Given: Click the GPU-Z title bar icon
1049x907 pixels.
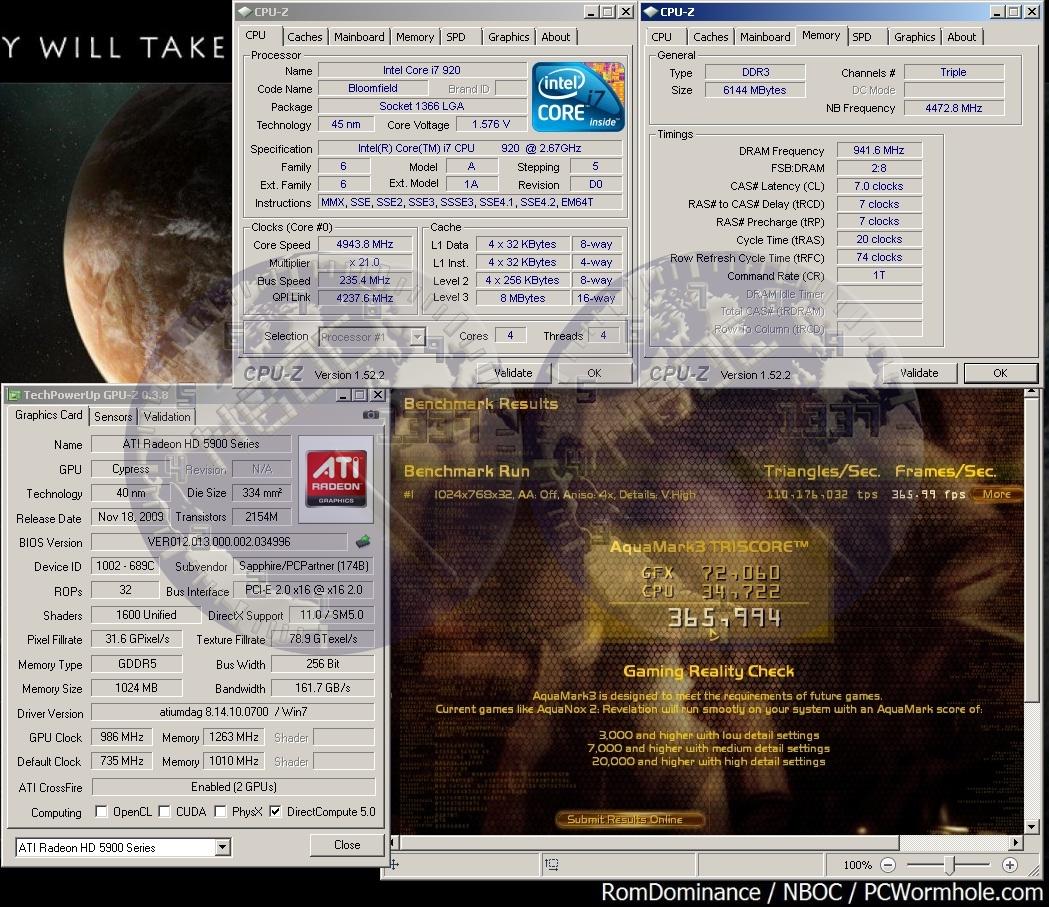Looking at the screenshot, I should 13,395.
